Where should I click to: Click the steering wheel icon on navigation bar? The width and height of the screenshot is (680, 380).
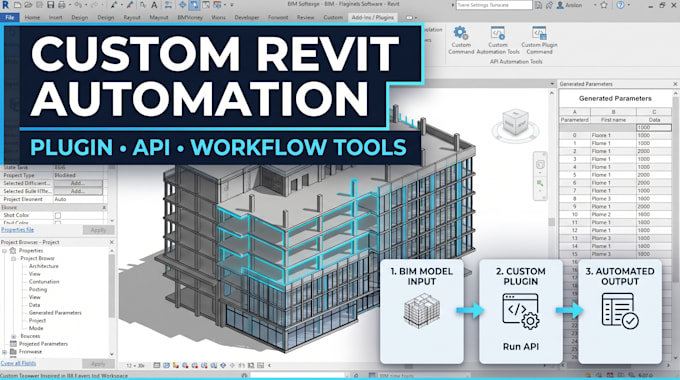click(540, 164)
